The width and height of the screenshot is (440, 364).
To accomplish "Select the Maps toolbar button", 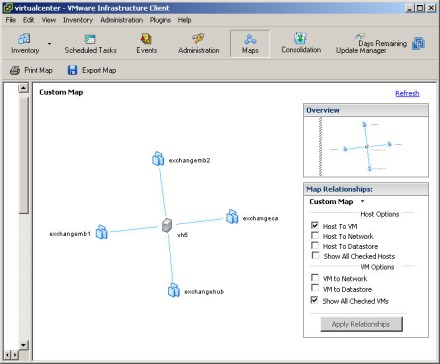I will pyautogui.click(x=250, y=44).
